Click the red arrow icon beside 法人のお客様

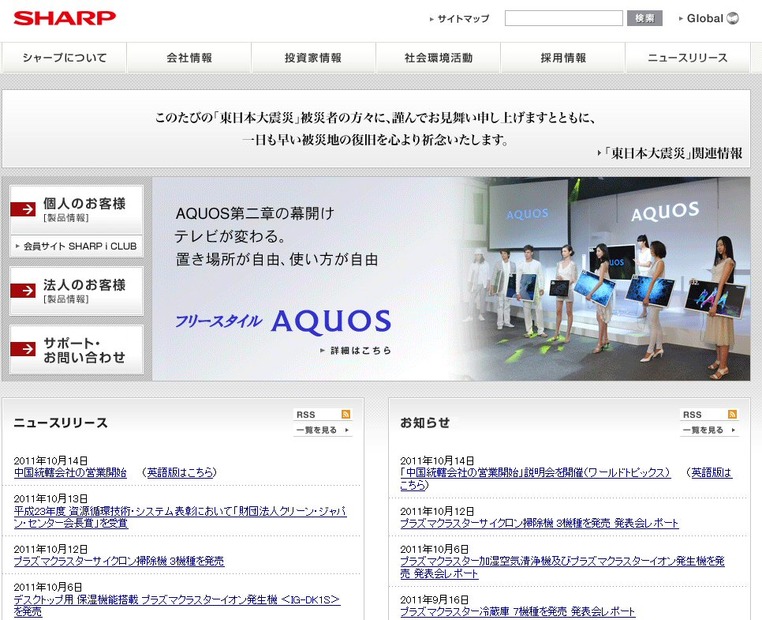click(x=23, y=291)
